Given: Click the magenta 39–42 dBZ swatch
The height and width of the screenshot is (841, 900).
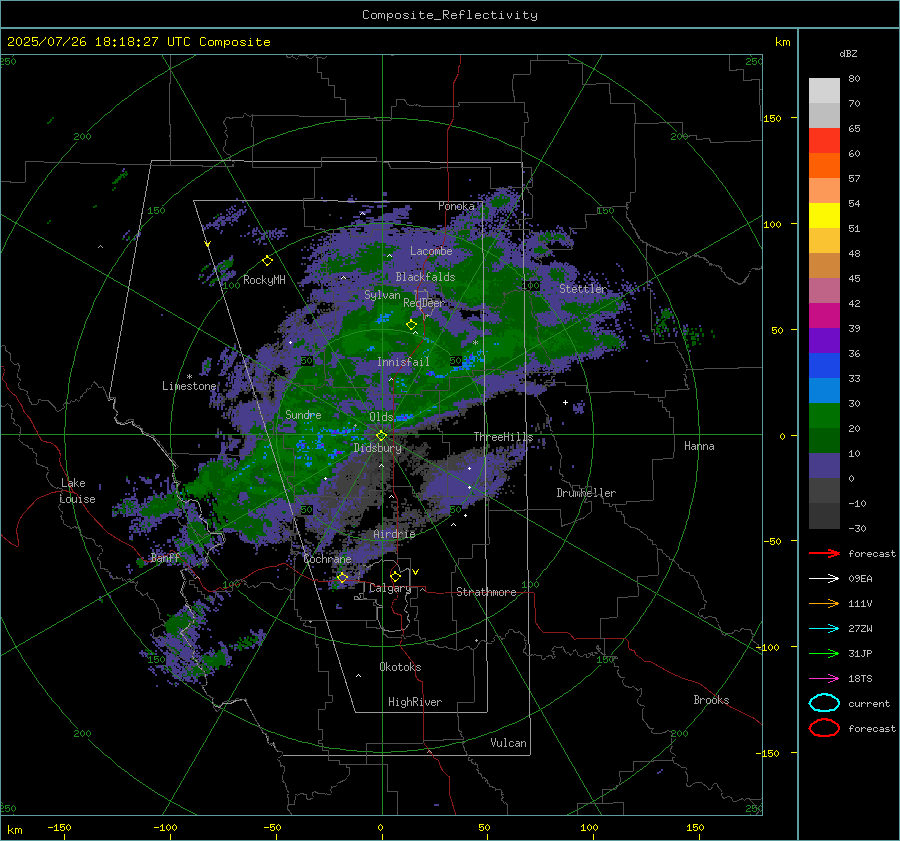Looking at the screenshot, I should coord(824,316).
